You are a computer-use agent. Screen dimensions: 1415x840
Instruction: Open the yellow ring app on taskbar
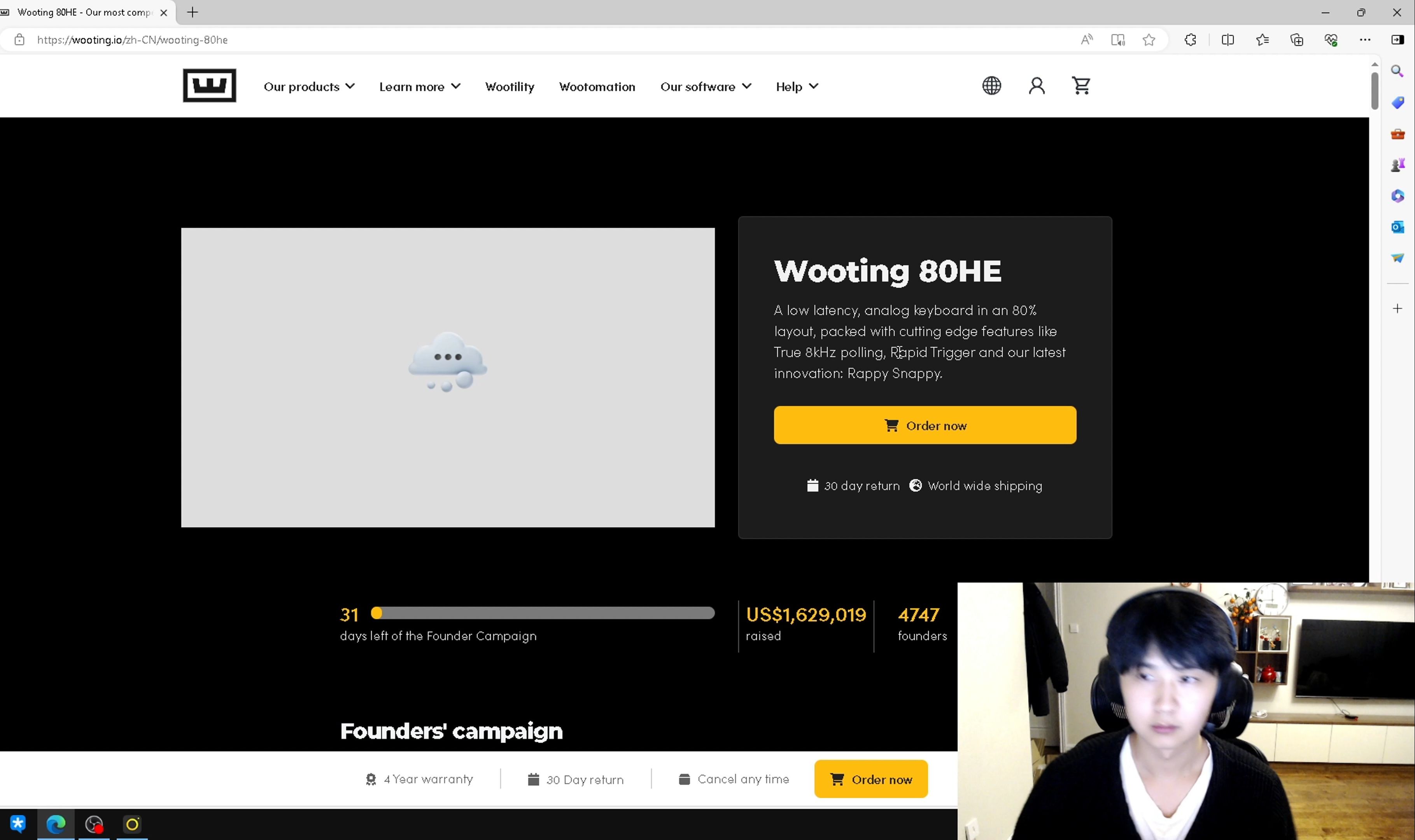132,824
